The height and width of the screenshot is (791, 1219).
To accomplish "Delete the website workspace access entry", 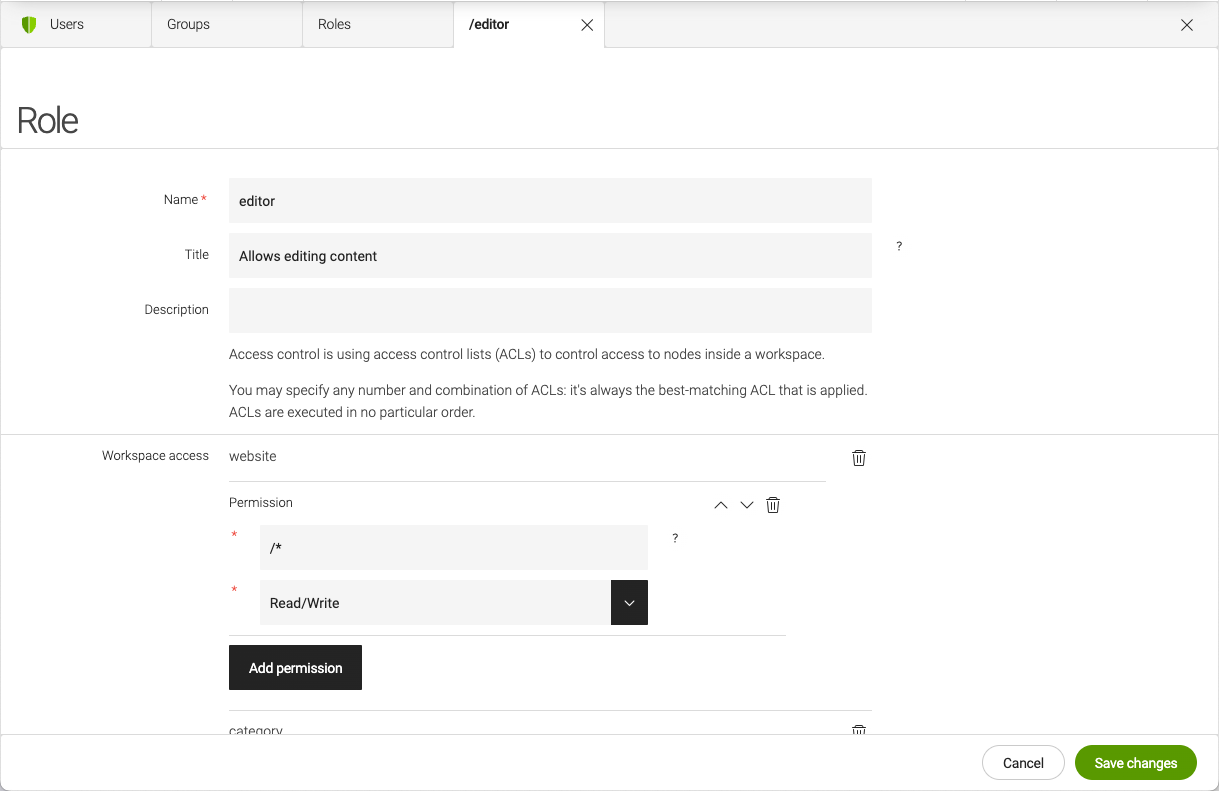I will (858, 458).
